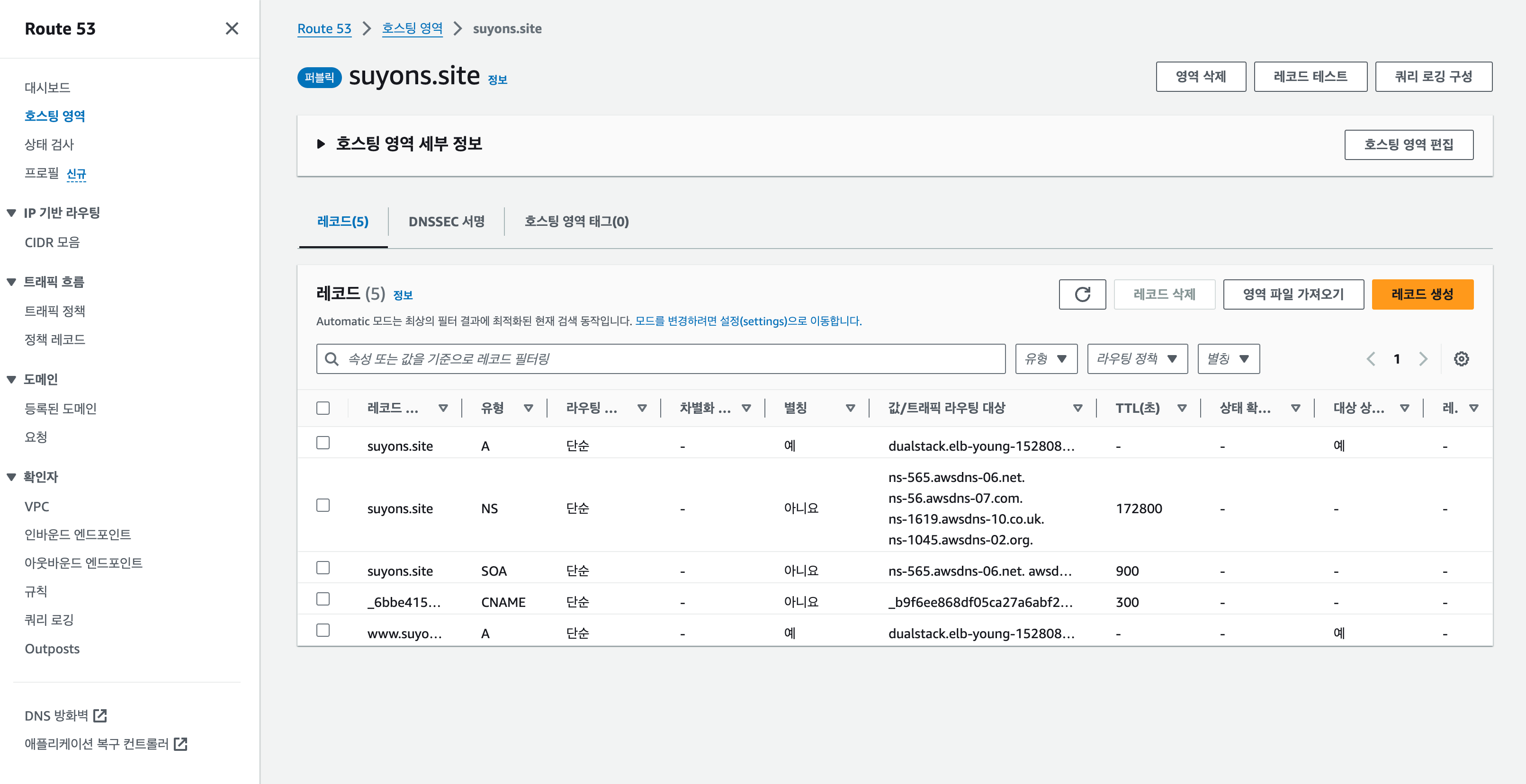The image size is (1526, 784).
Task: Sort by 유형 column header arrow
Action: coord(529,408)
